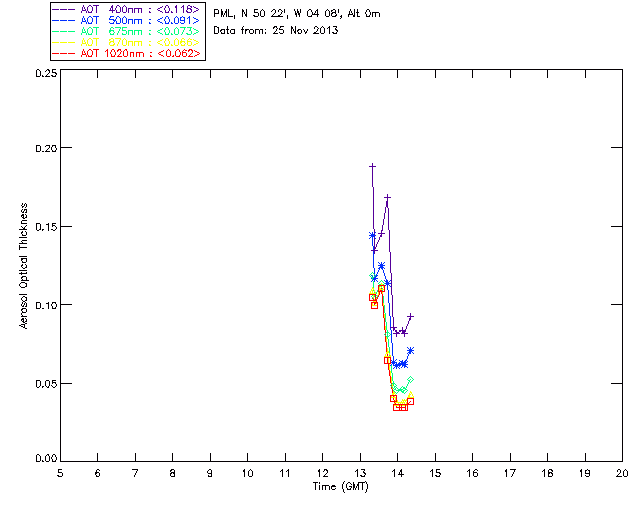Click the green dashed line sample in legend
Viewport: 640px width, 512px height.
pyautogui.click(x=64, y=31)
